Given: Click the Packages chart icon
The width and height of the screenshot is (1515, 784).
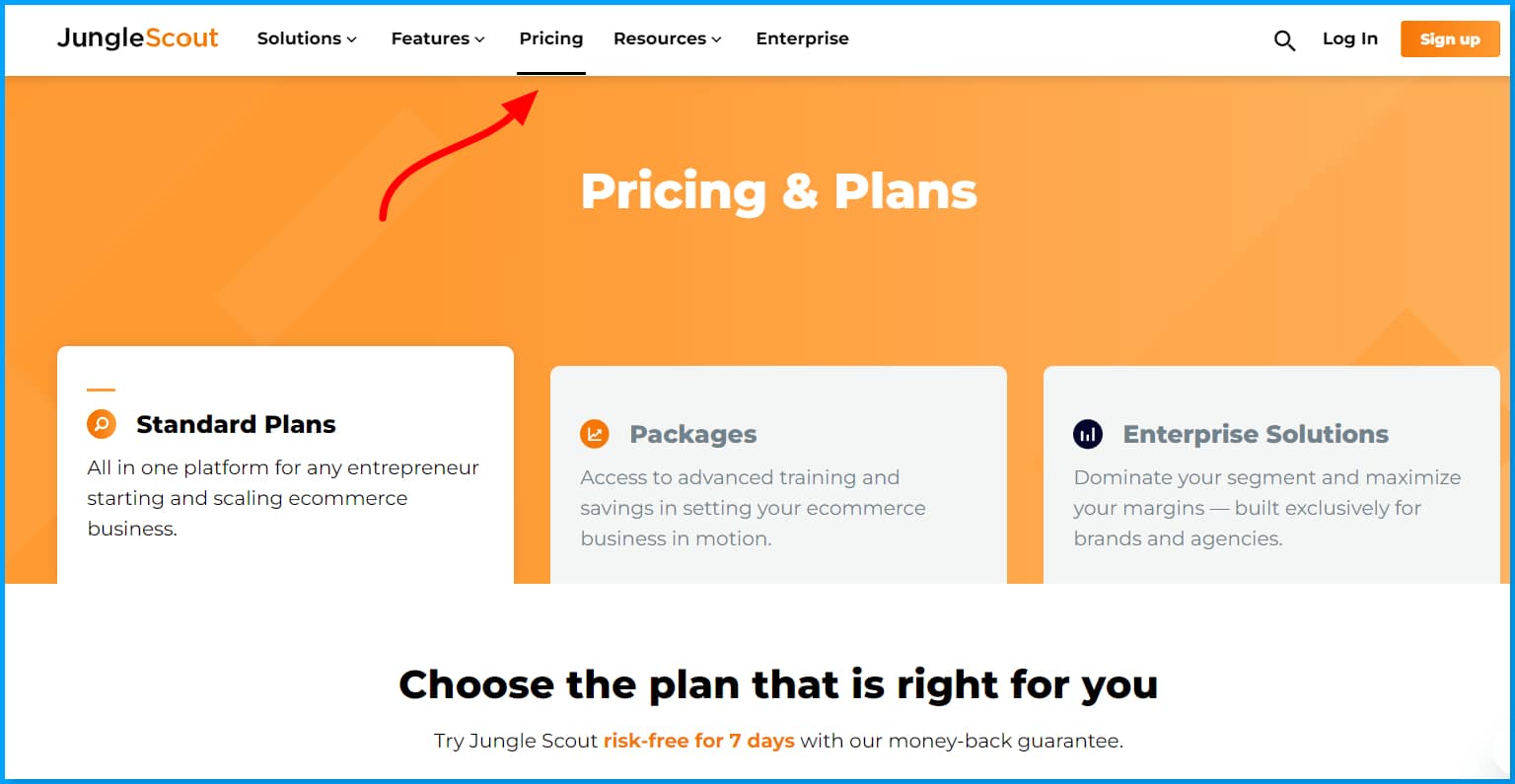Looking at the screenshot, I should (595, 434).
